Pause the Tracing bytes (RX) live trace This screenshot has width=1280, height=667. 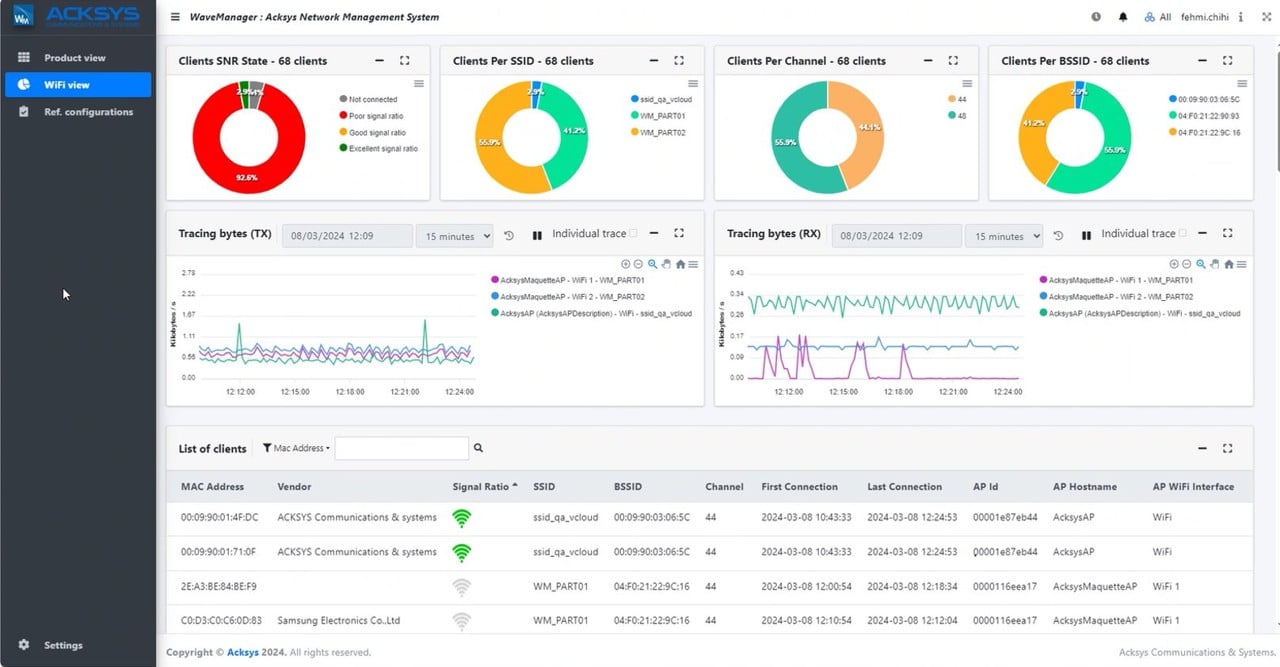point(1086,236)
